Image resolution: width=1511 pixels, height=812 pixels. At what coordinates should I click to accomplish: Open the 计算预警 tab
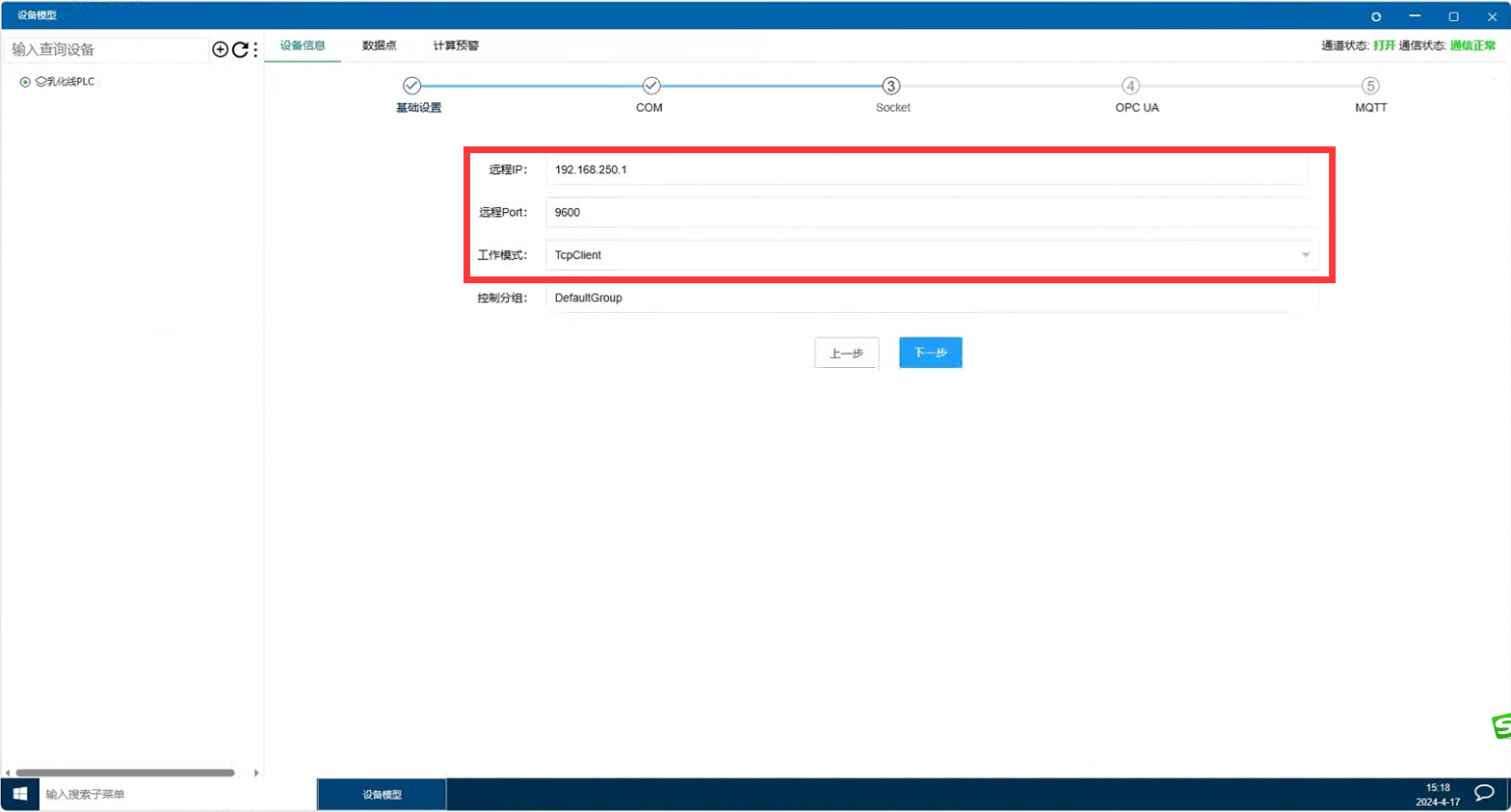tap(456, 45)
